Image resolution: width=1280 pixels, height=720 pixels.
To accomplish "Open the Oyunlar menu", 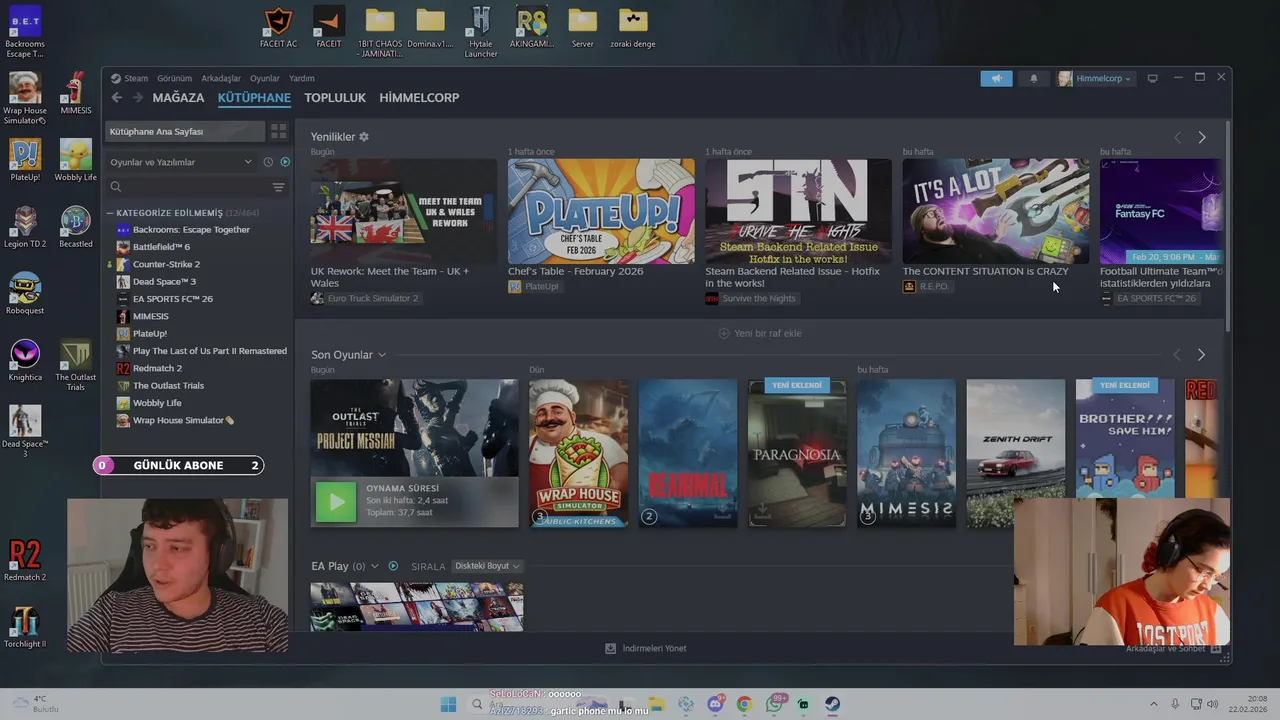I will click(265, 78).
